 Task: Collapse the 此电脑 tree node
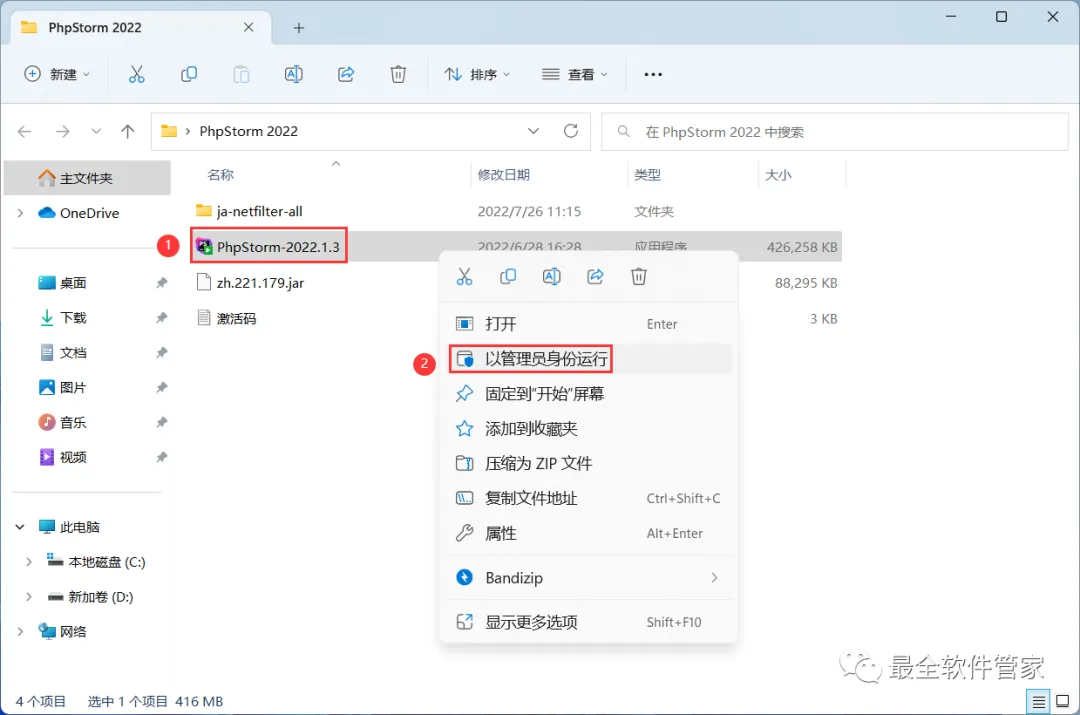click(x=20, y=527)
